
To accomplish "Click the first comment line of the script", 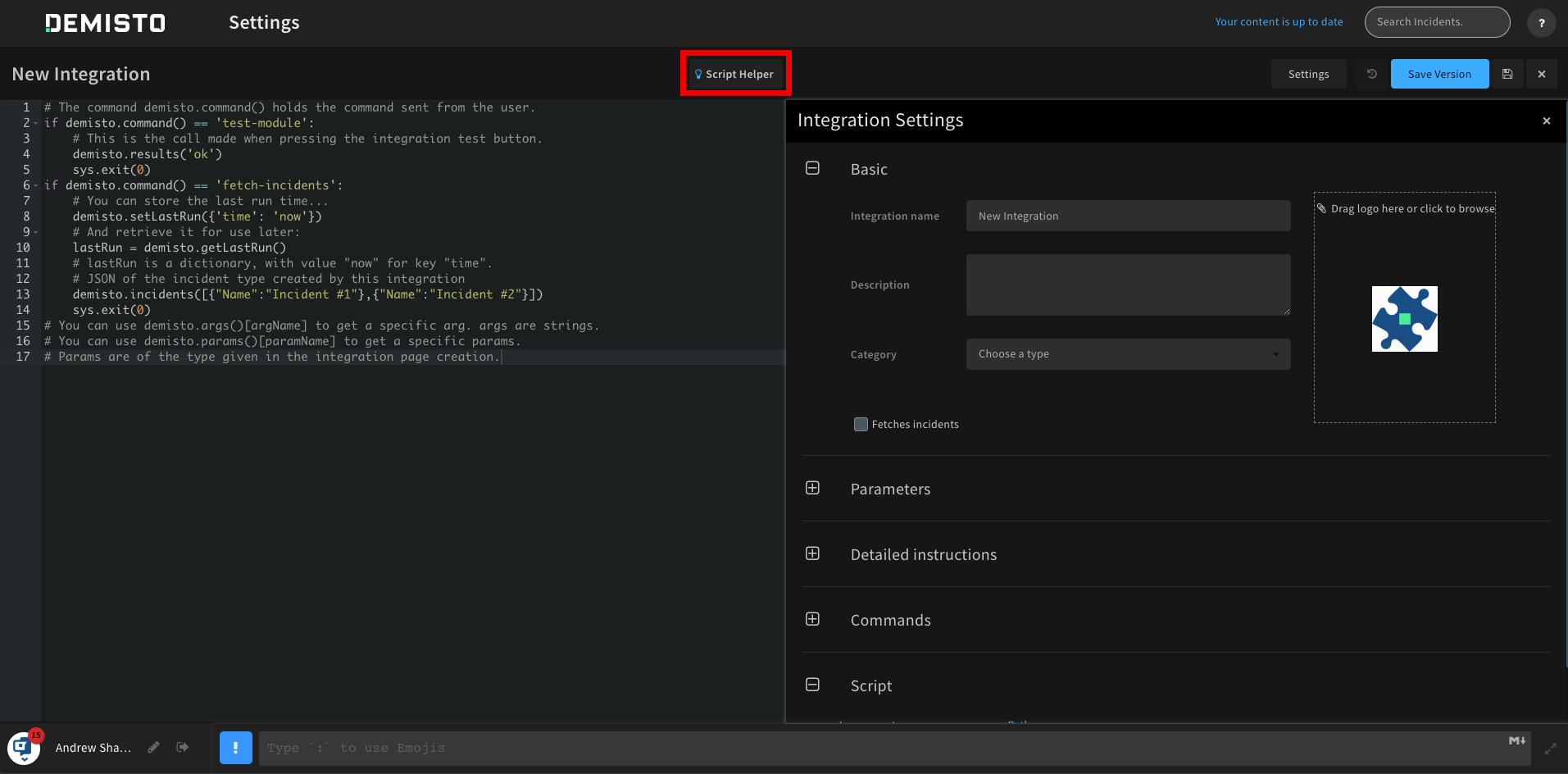I will [x=289, y=107].
